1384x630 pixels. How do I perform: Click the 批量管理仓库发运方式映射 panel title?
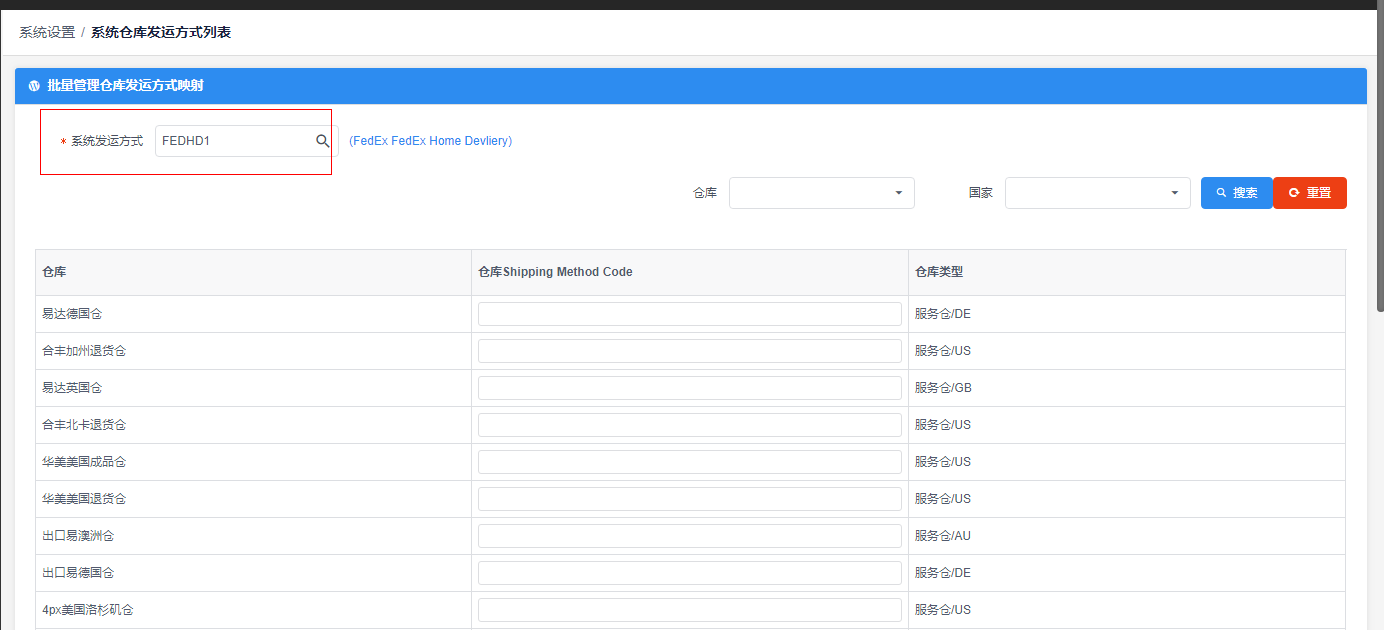pos(125,86)
